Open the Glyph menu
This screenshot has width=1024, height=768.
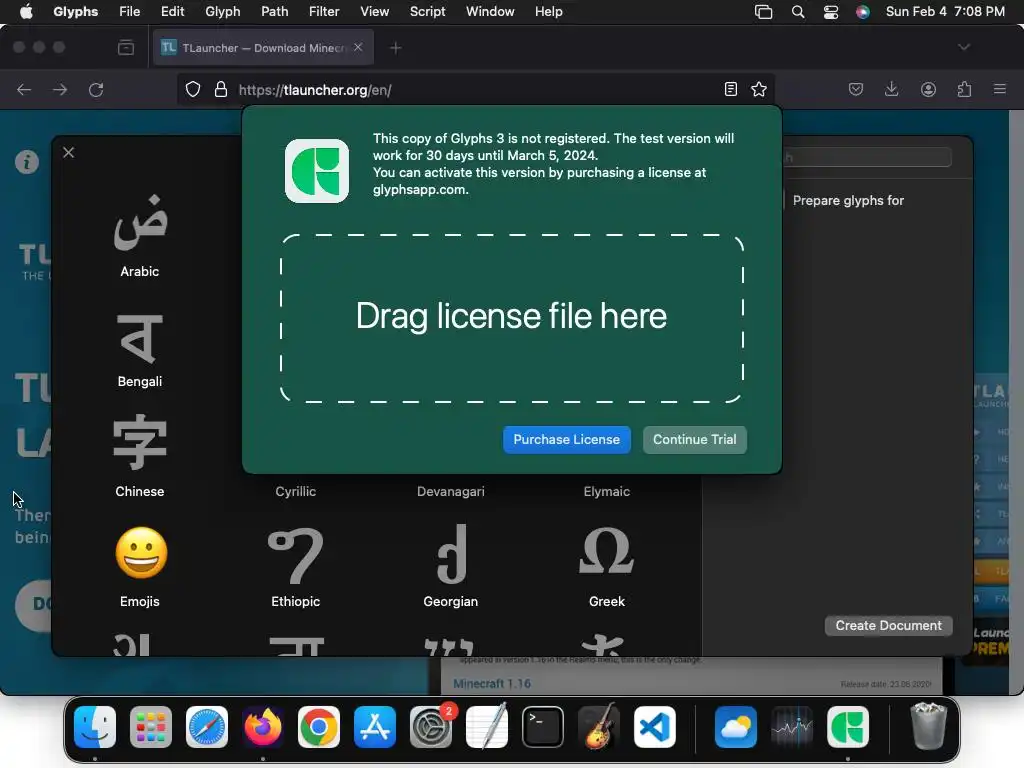click(x=223, y=12)
